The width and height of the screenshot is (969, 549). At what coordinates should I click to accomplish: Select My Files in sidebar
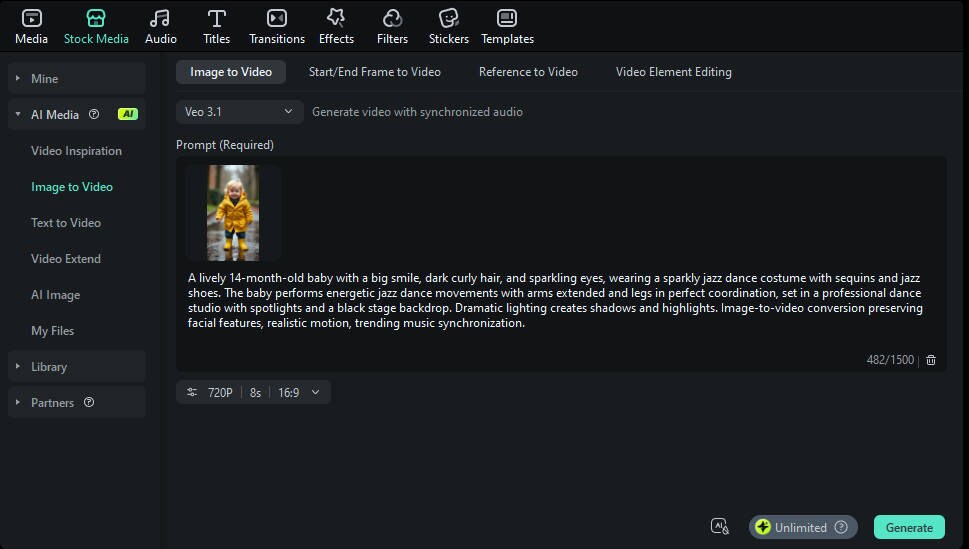coord(53,331)
